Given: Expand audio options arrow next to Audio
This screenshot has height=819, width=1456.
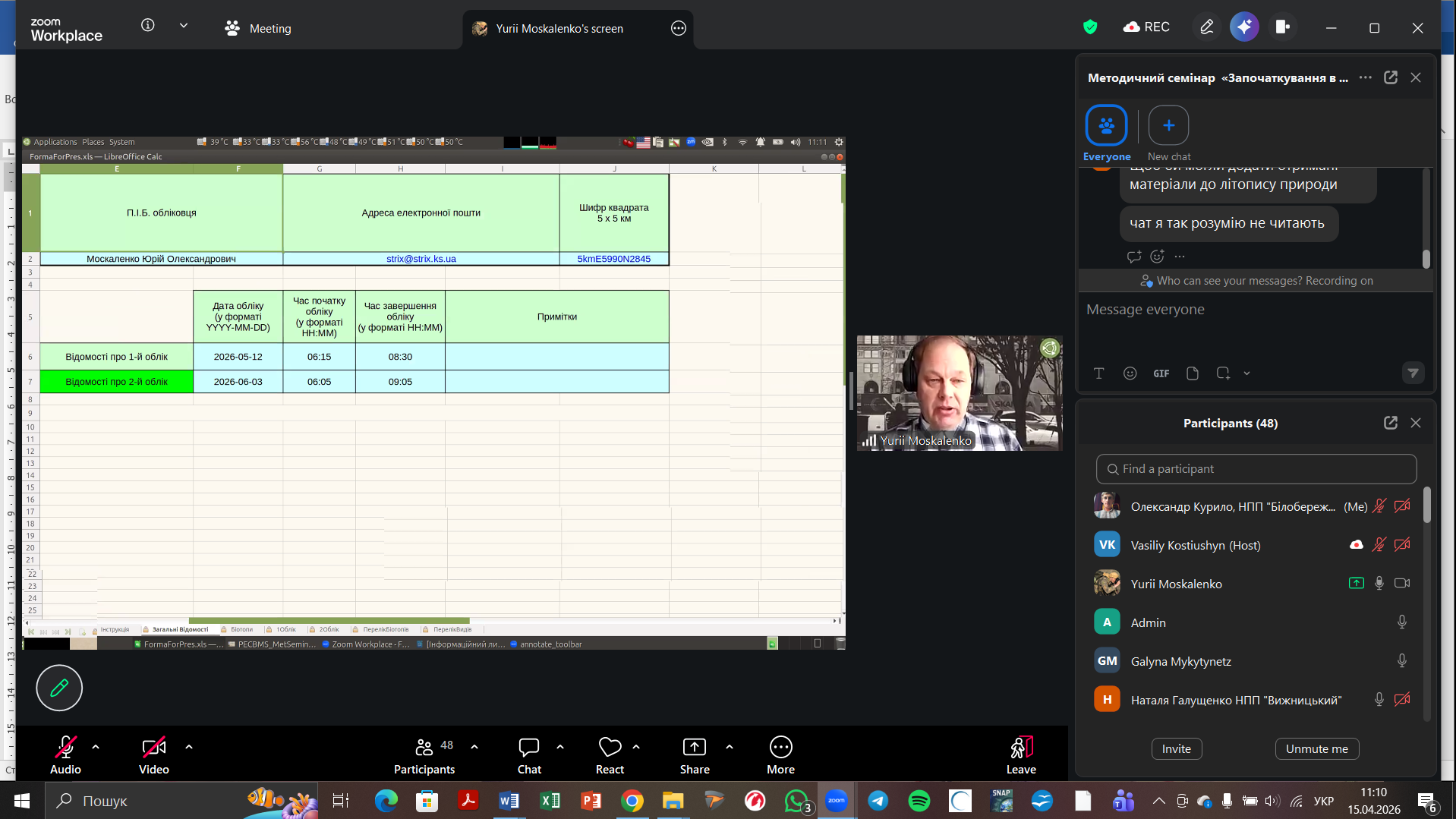Looking at the screenshot, I should click(x=96, y=747).
